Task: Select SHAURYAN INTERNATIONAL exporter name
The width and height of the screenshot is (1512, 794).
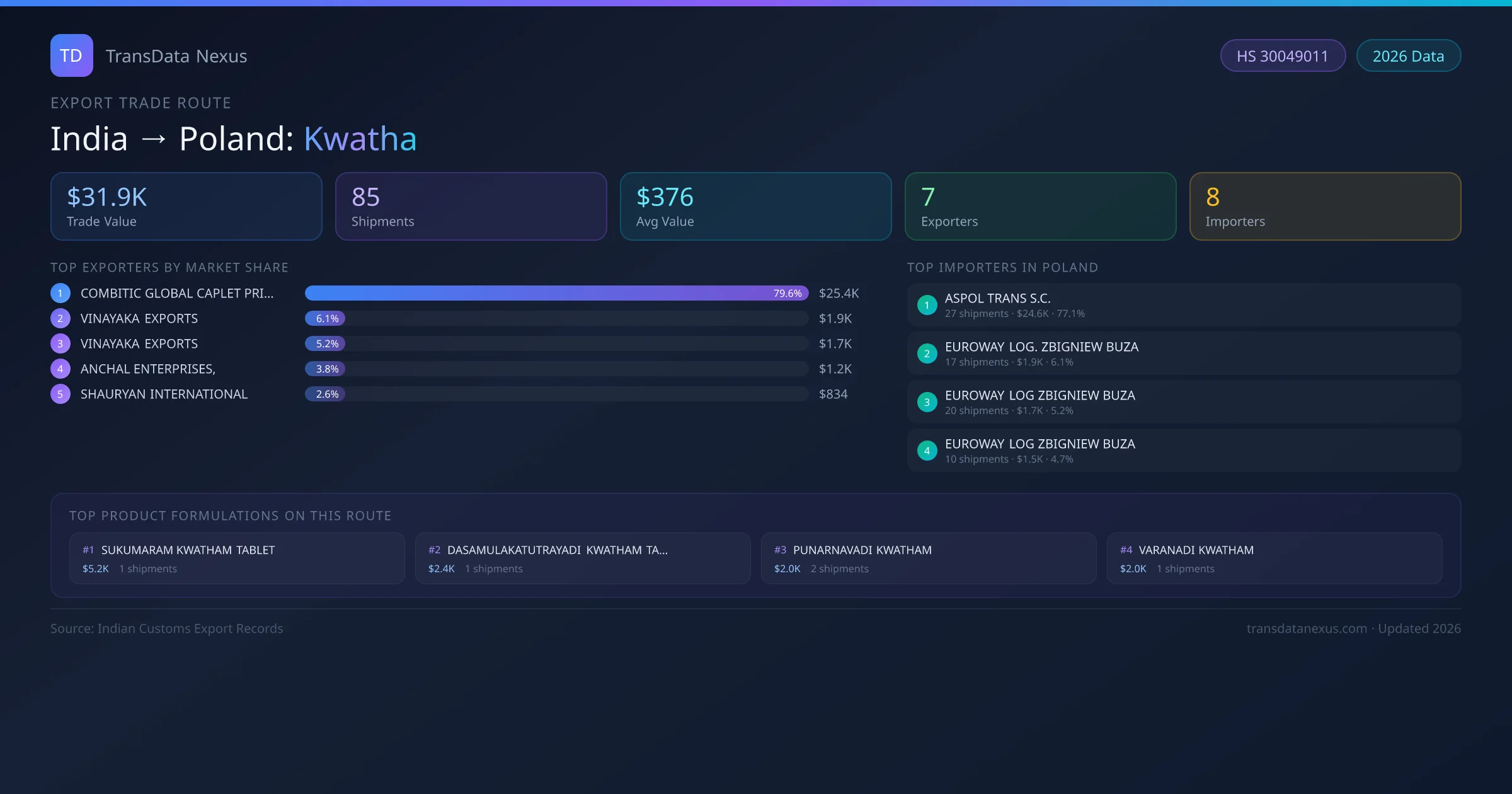Action: point(164,394)
